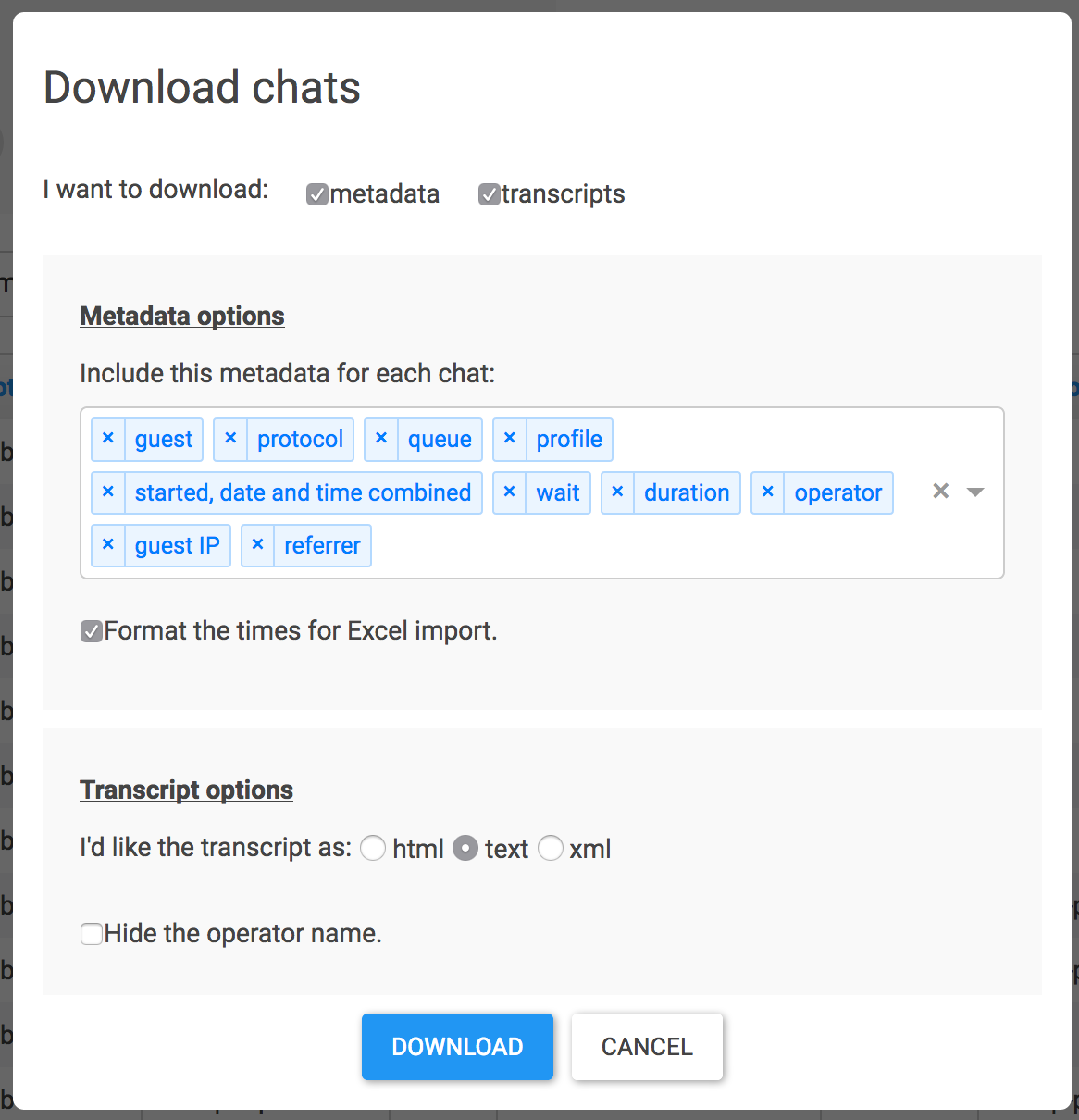Remove the duration metadata tag
Viewport: 1079px width, 1120px height.
pyautogui.click(x=617, y=492)
